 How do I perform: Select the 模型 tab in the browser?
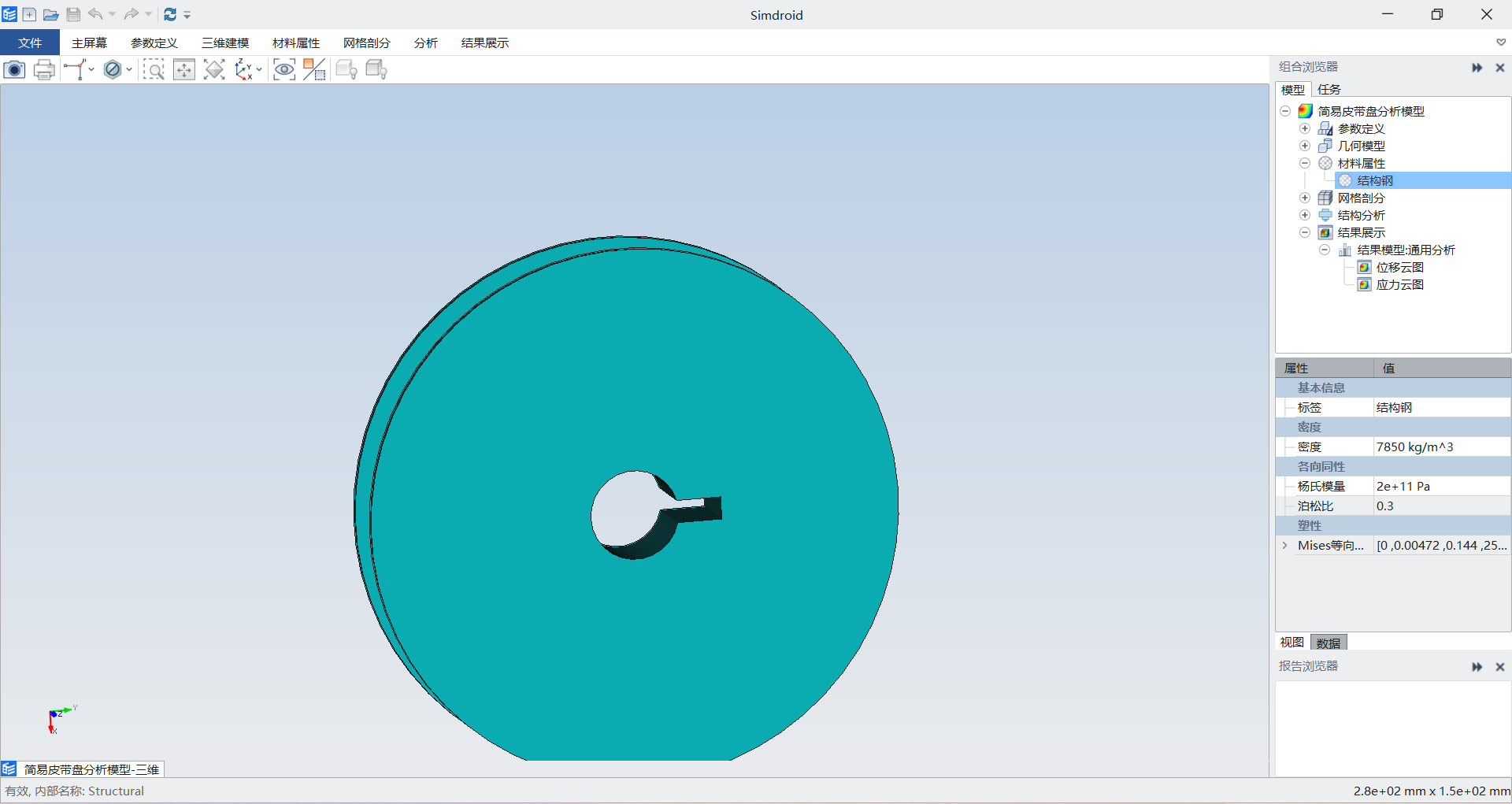1293,90
